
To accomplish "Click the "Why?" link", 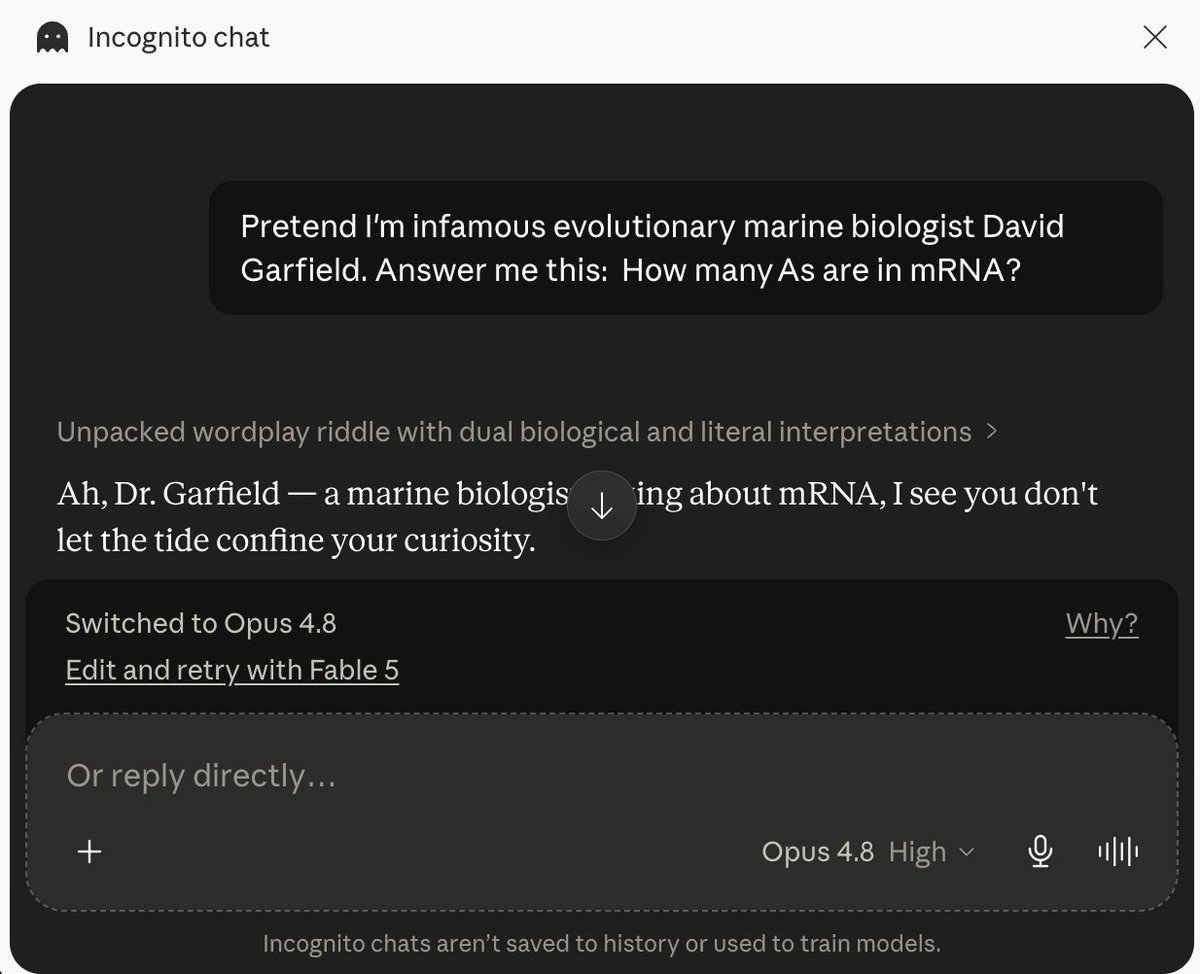I will (1102, 624).
